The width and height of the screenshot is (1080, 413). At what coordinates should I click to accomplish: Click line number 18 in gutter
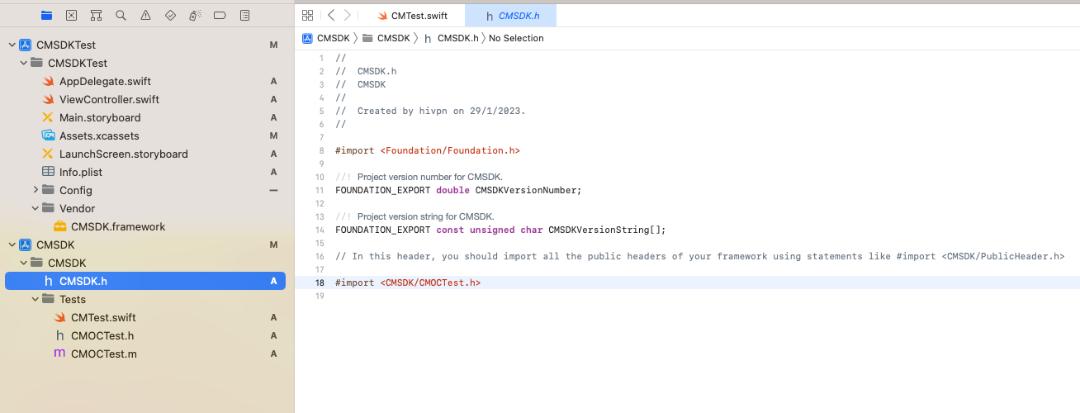320,283
